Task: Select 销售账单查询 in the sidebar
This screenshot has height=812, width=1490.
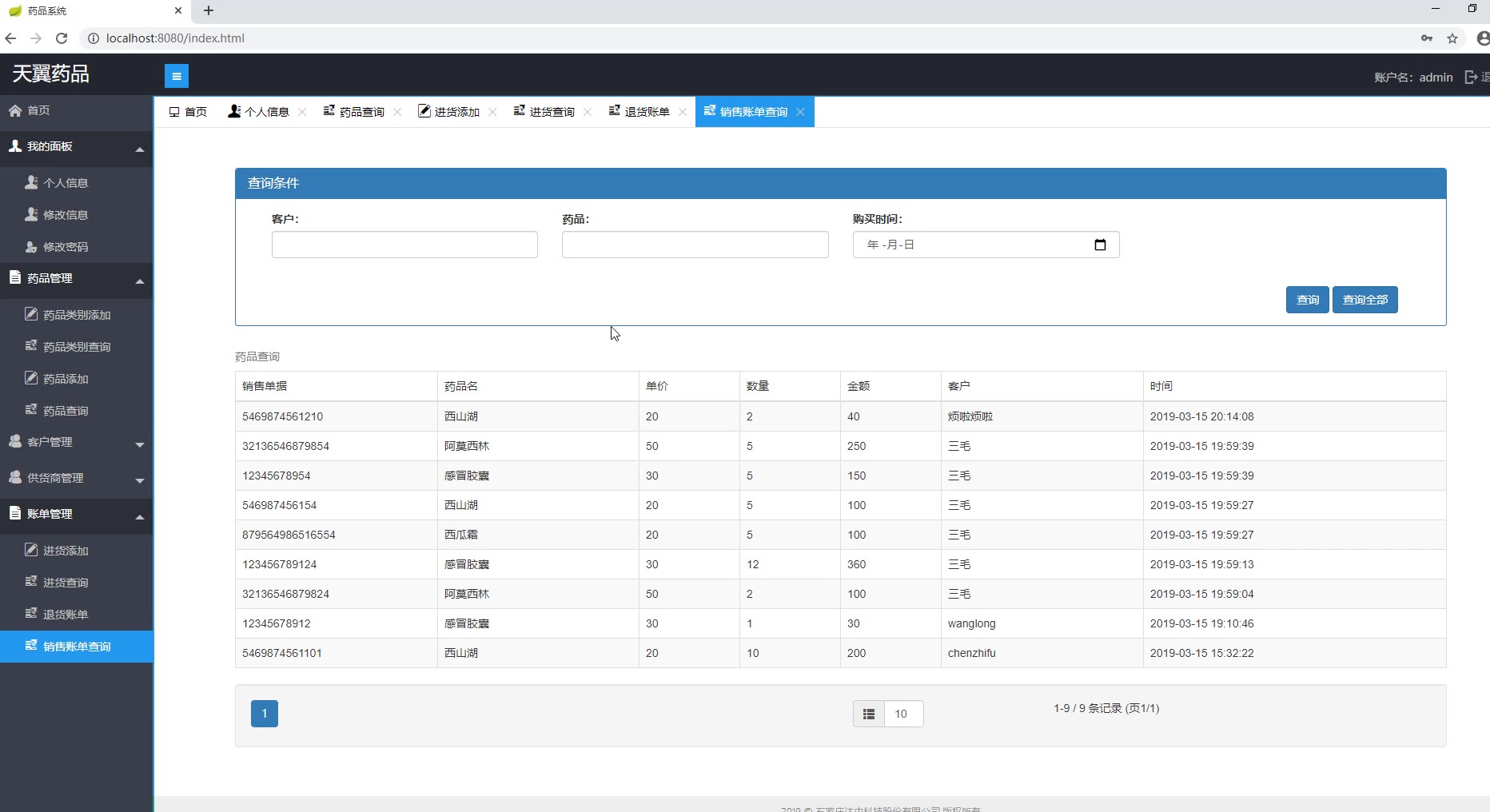Action: click(x=76, y=647)
